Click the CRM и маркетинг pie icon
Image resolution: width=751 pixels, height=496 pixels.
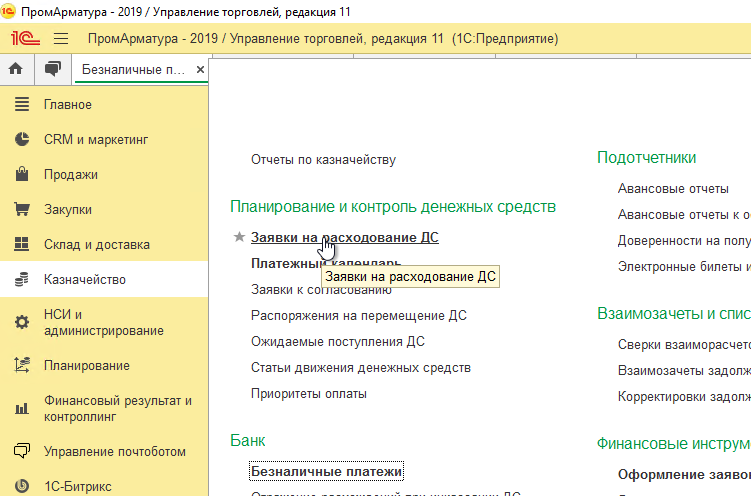point(22,139)
